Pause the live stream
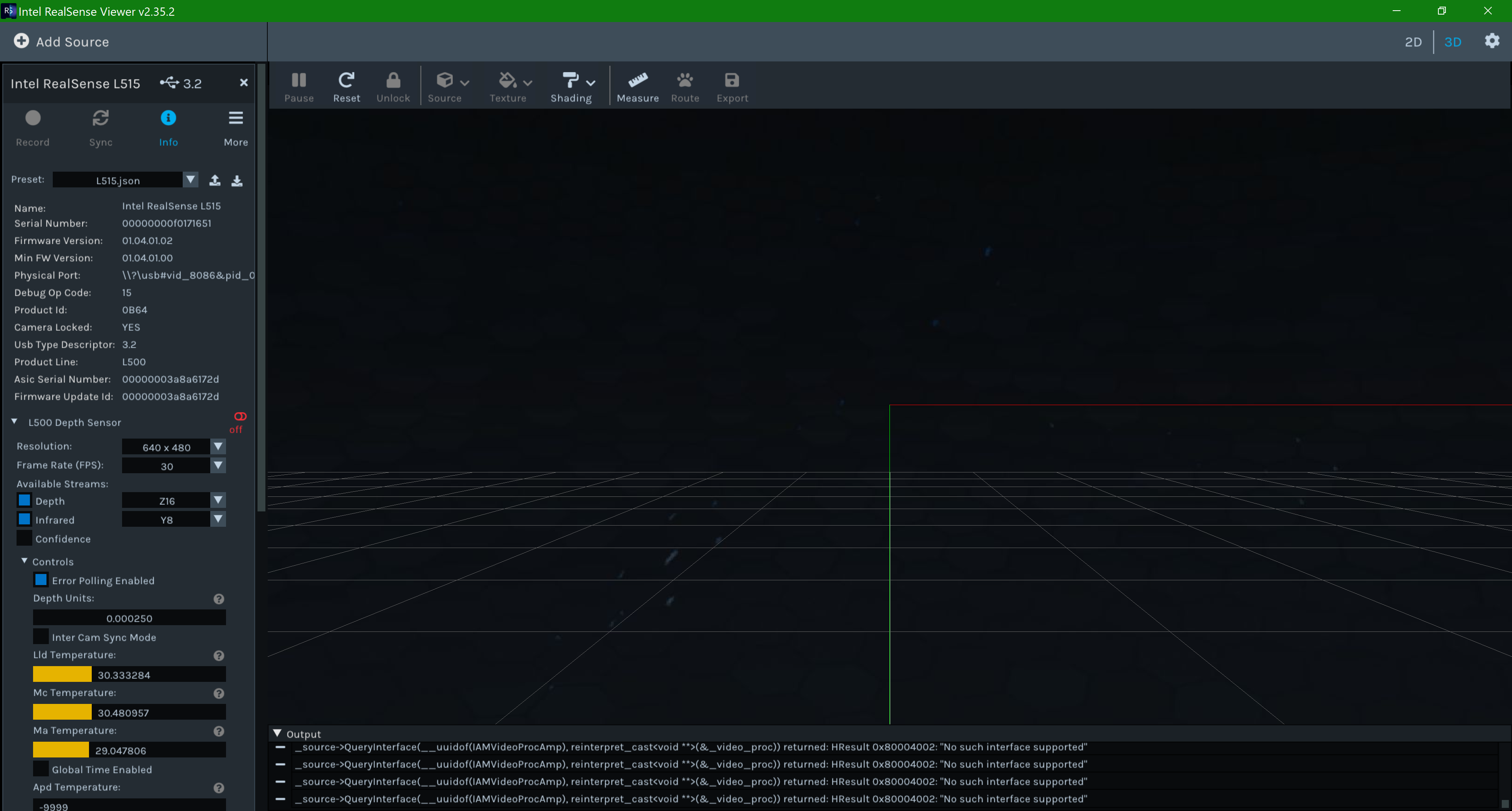 tap(299, 86)
